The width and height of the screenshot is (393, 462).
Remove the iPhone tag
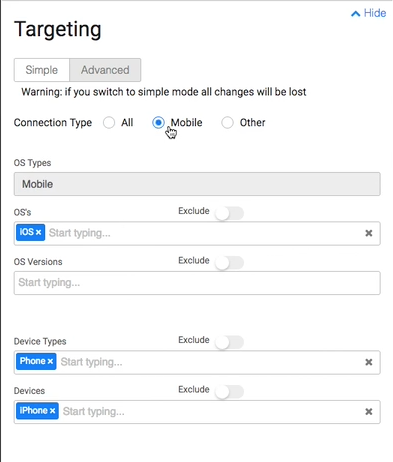53,411
